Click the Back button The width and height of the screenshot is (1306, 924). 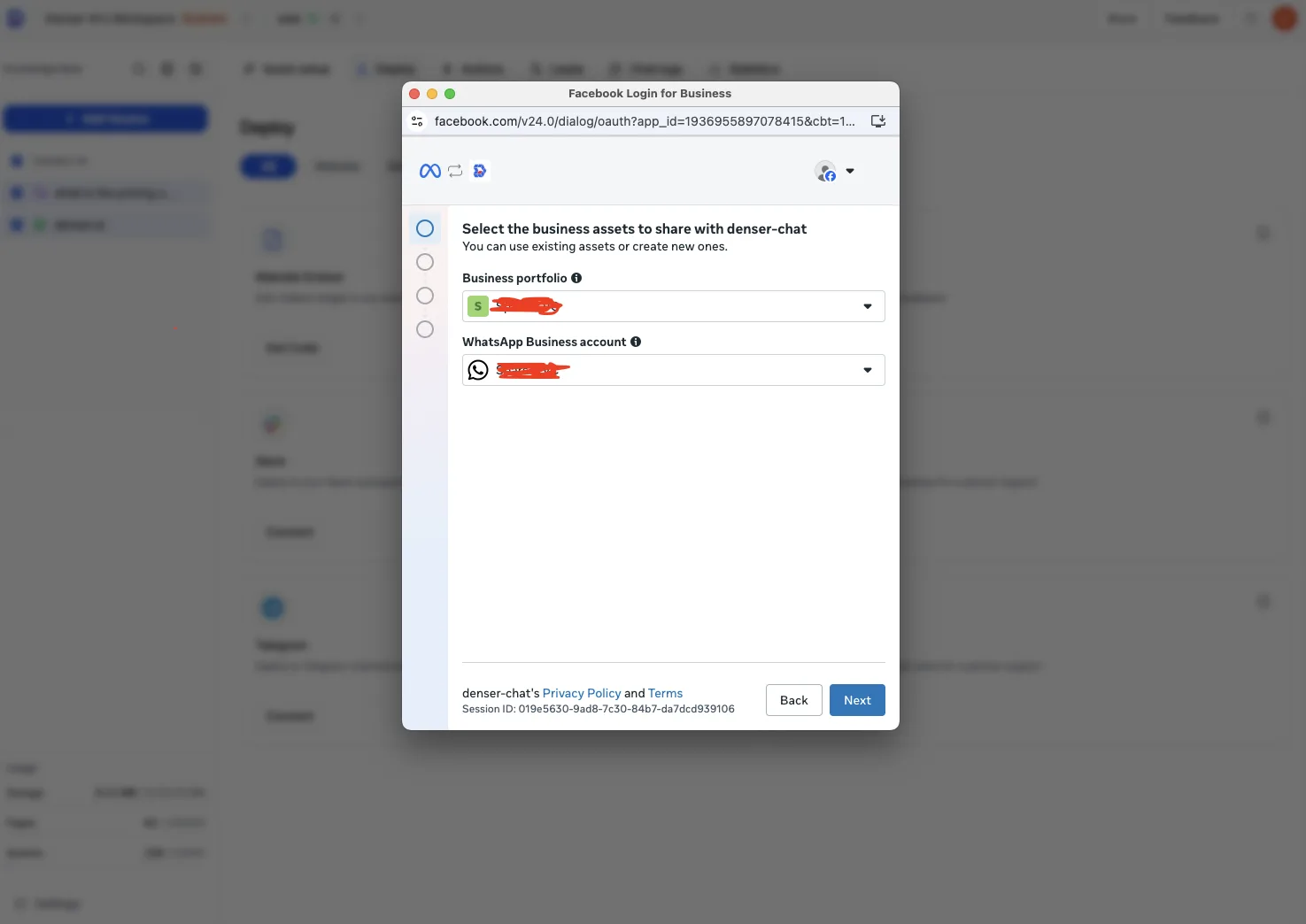pyautogui.click(x=794, y=700)
